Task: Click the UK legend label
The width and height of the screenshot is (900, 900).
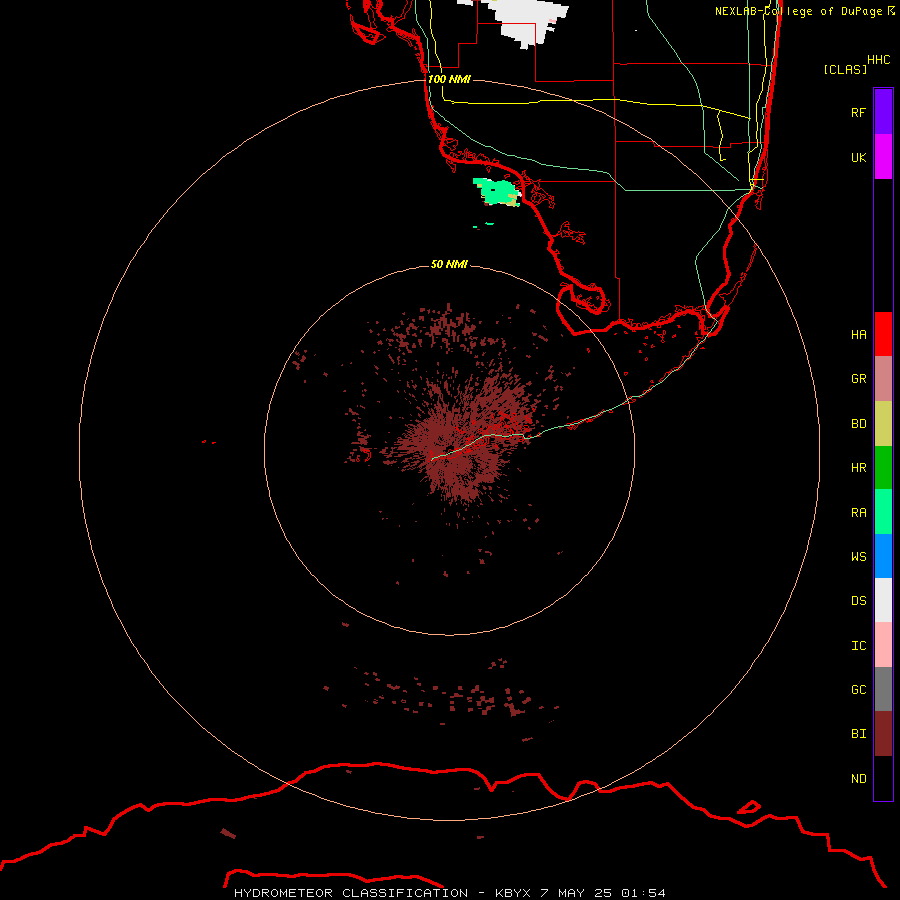Action: pyautogui.click(x=858, y=157)
